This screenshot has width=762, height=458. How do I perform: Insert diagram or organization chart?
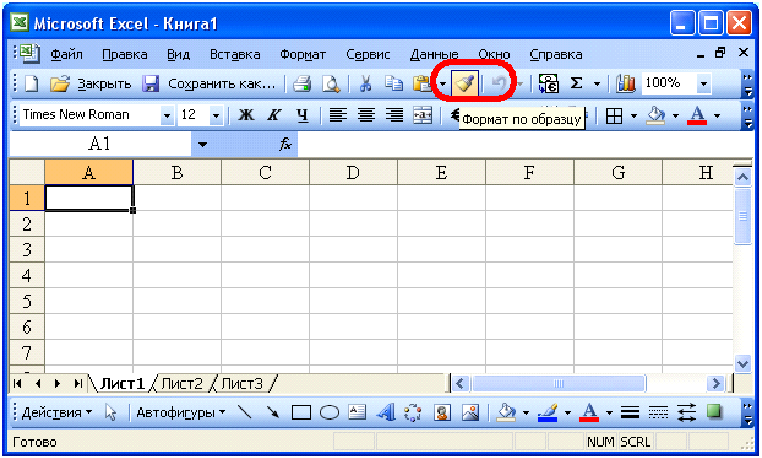pyautogui.click(x=413, y=412)
